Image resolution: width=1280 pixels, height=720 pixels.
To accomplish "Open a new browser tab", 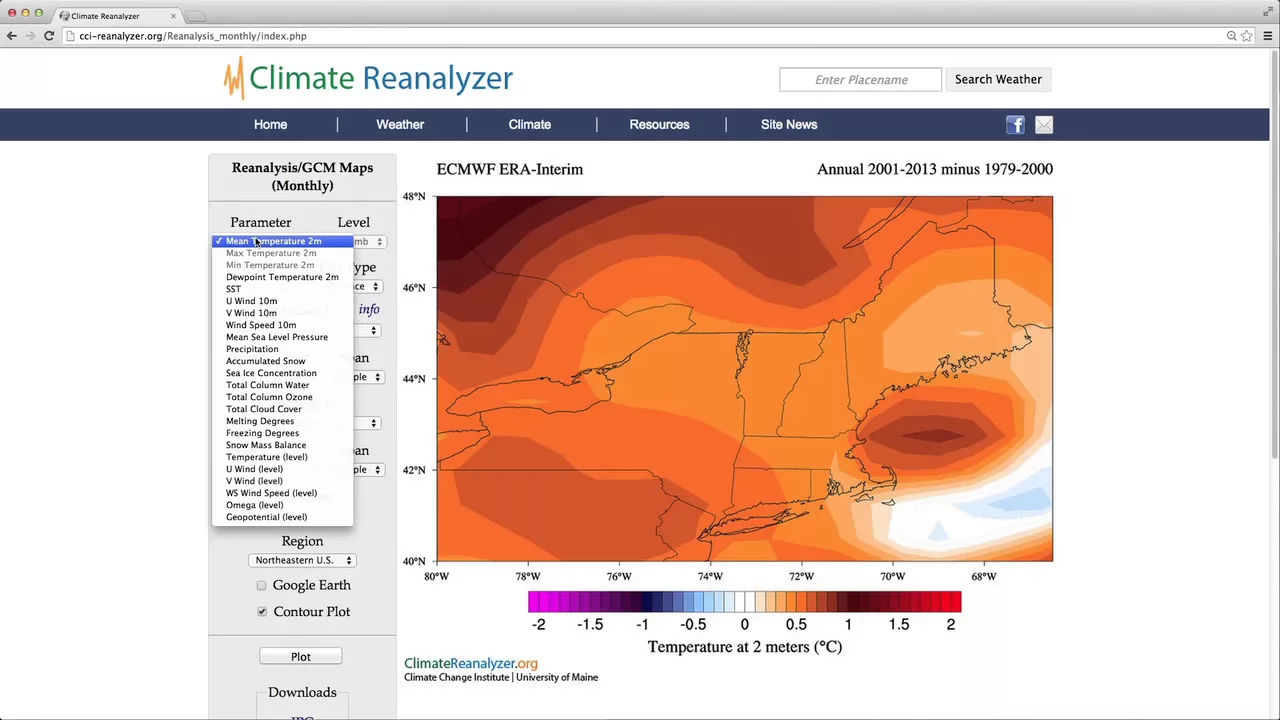I will tap(197, 16).
